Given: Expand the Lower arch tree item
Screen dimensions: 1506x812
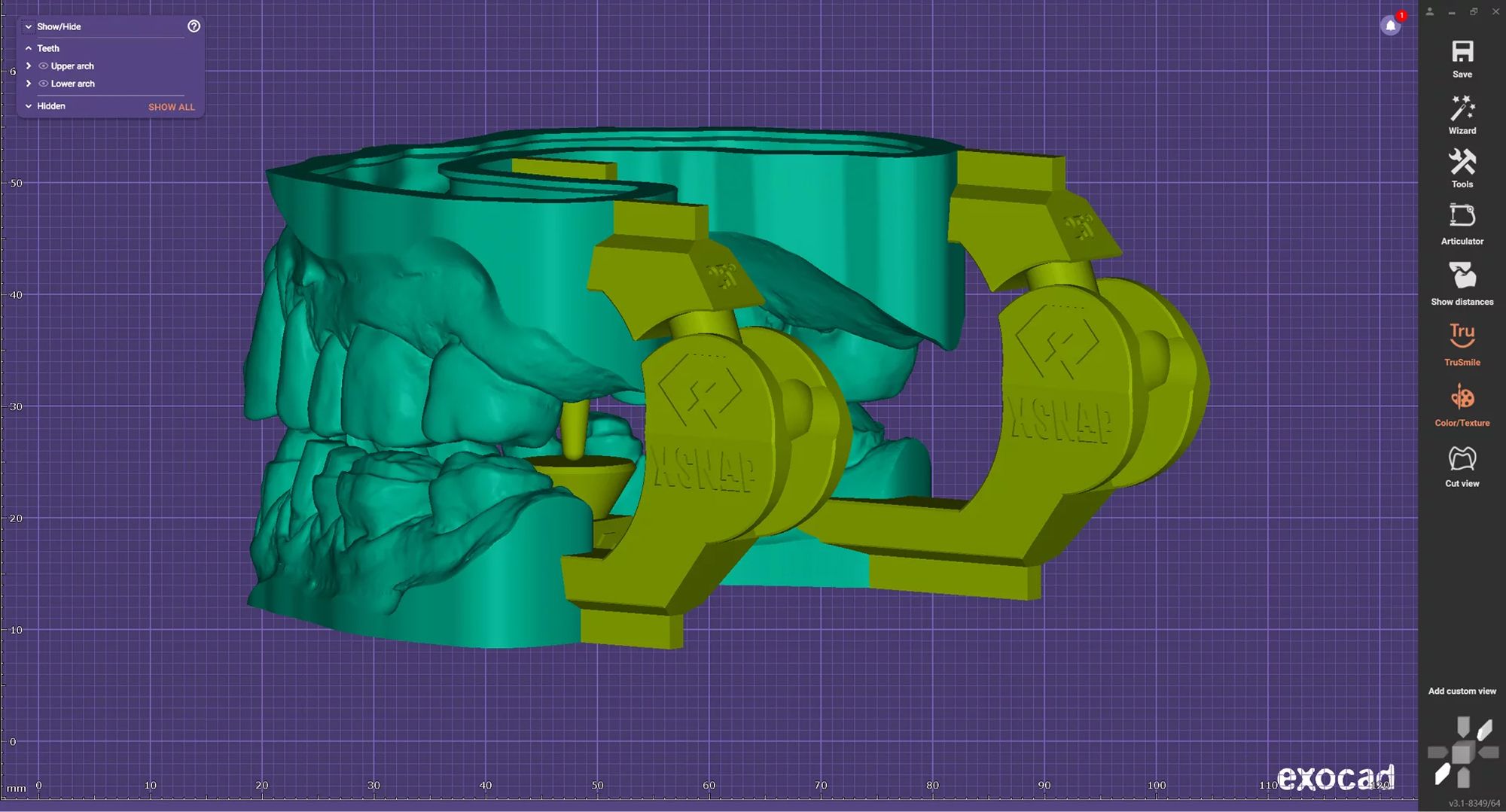Looking at the screenshot, I should [x=29, y=84].
